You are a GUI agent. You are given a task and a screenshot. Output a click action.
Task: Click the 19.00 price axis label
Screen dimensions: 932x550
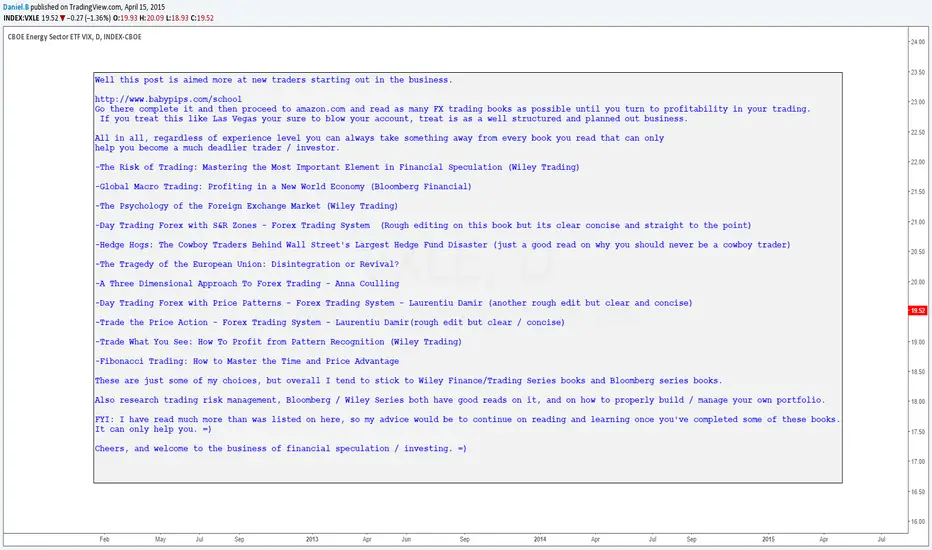tap(918, 342)
